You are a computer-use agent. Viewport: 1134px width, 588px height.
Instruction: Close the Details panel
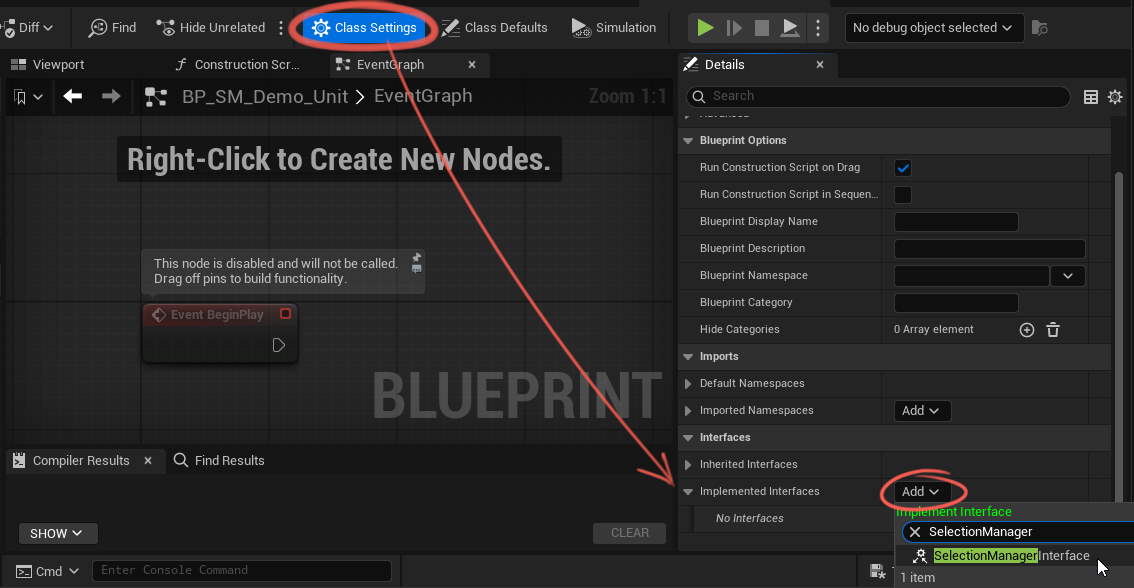820,65
